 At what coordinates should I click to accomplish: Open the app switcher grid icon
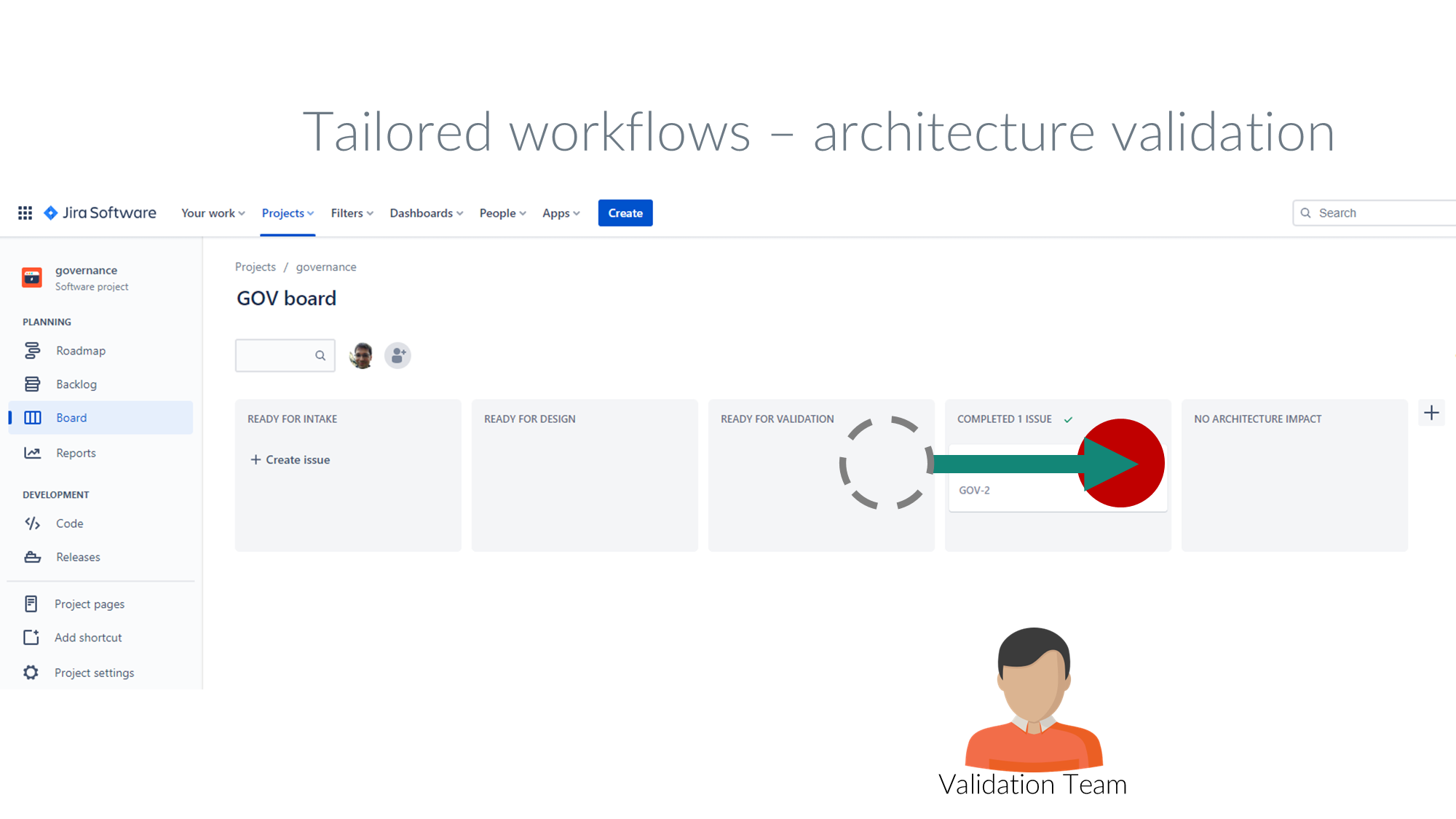pyautogui.click(x=25, y=213)
